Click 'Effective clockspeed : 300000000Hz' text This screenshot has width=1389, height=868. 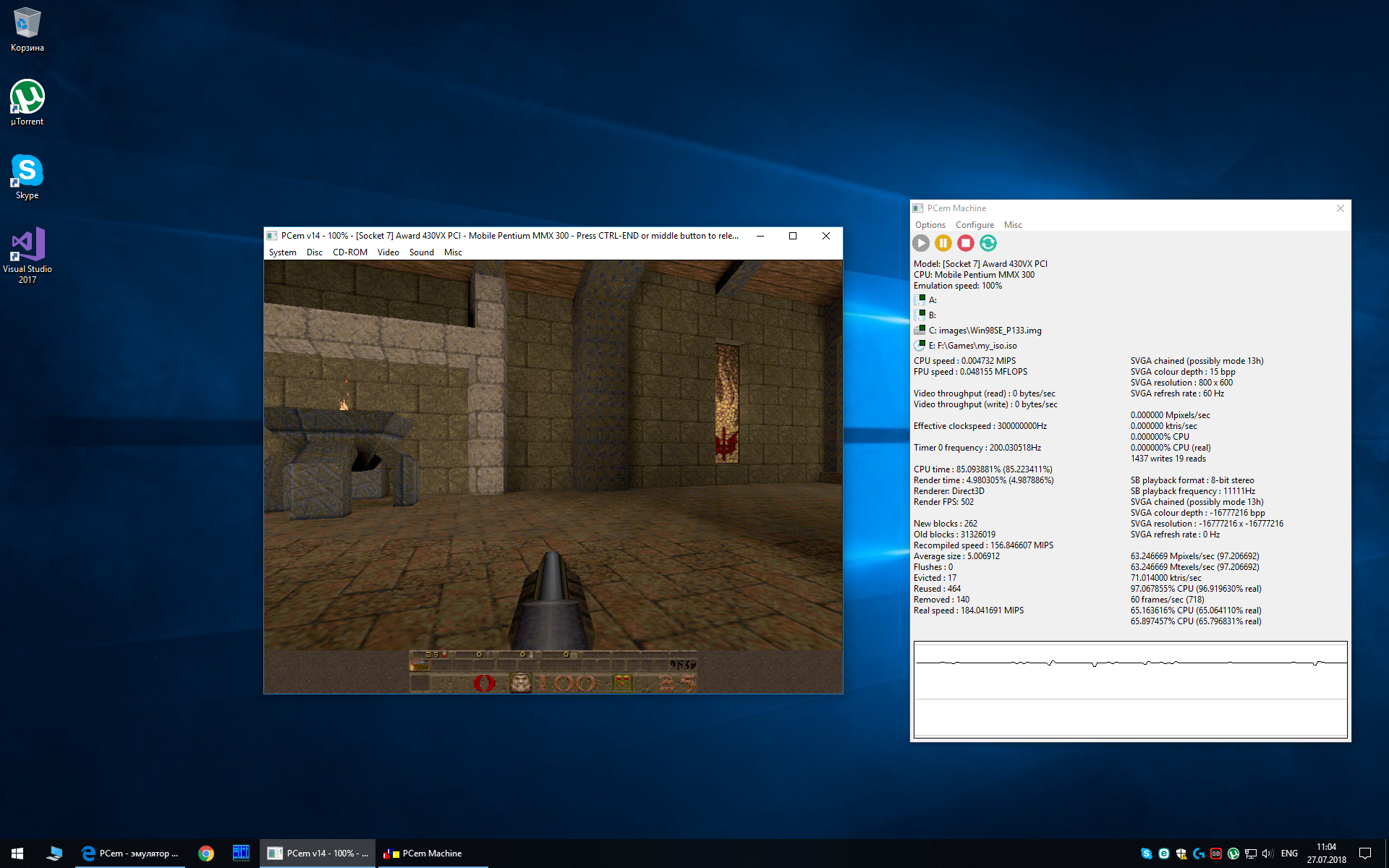(980, 426)
